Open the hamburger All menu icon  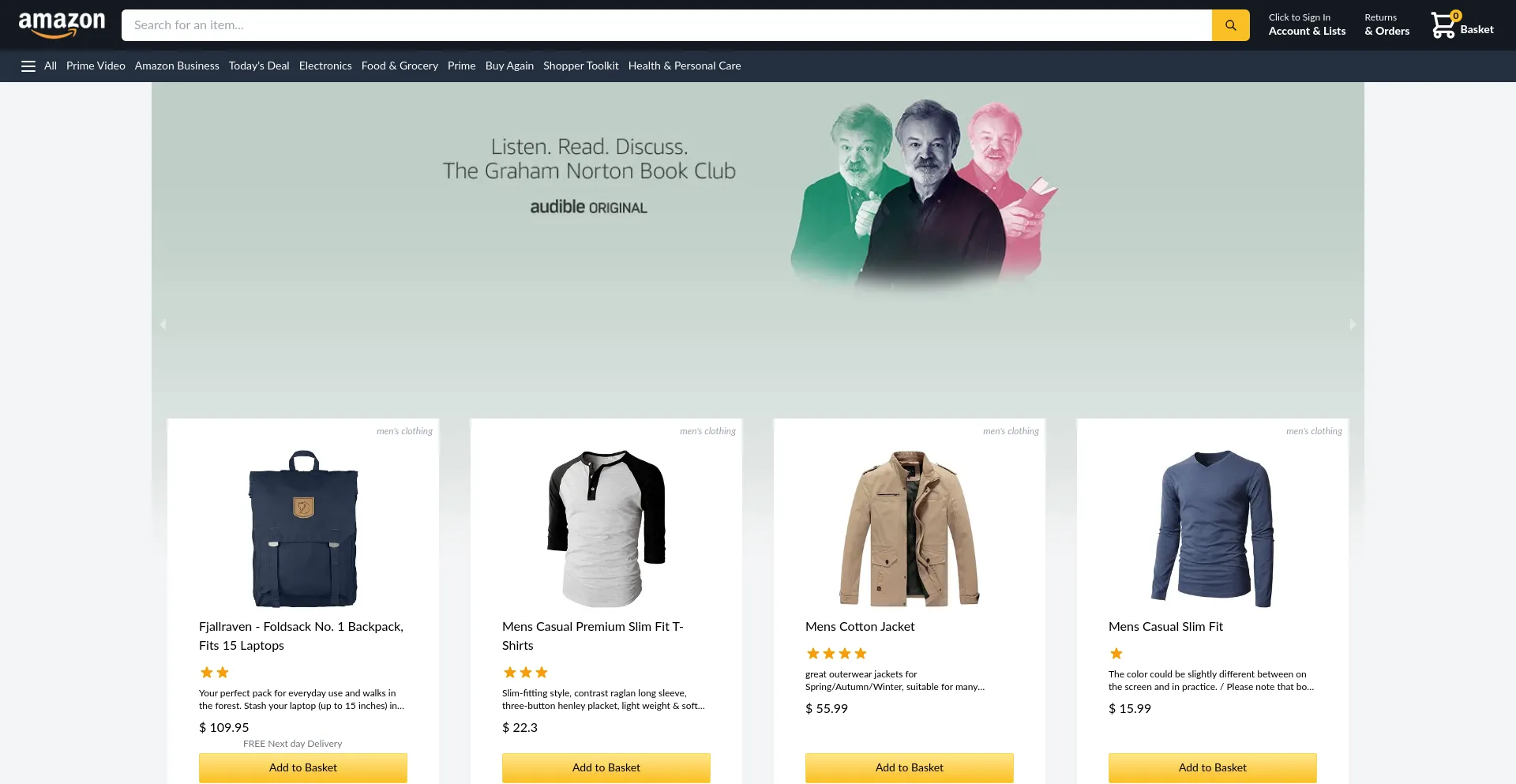click(28, 66)
